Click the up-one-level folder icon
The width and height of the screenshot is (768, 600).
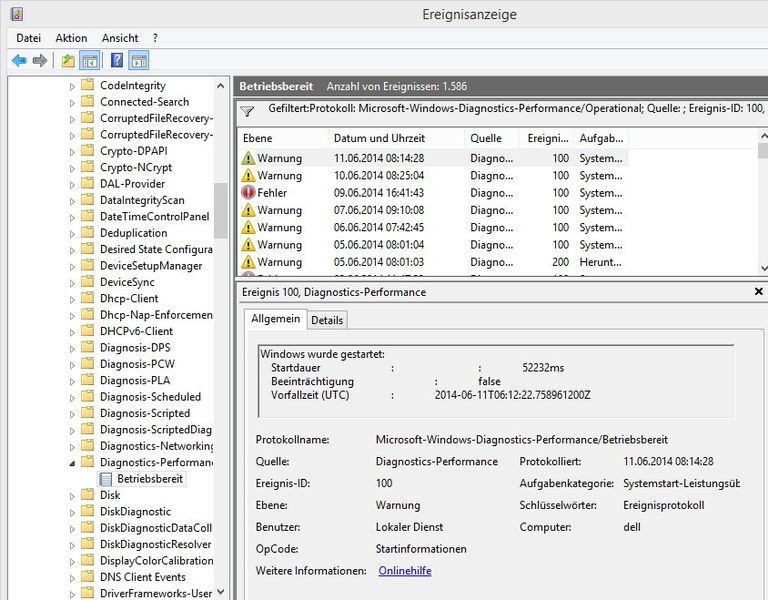coord(68,61)
